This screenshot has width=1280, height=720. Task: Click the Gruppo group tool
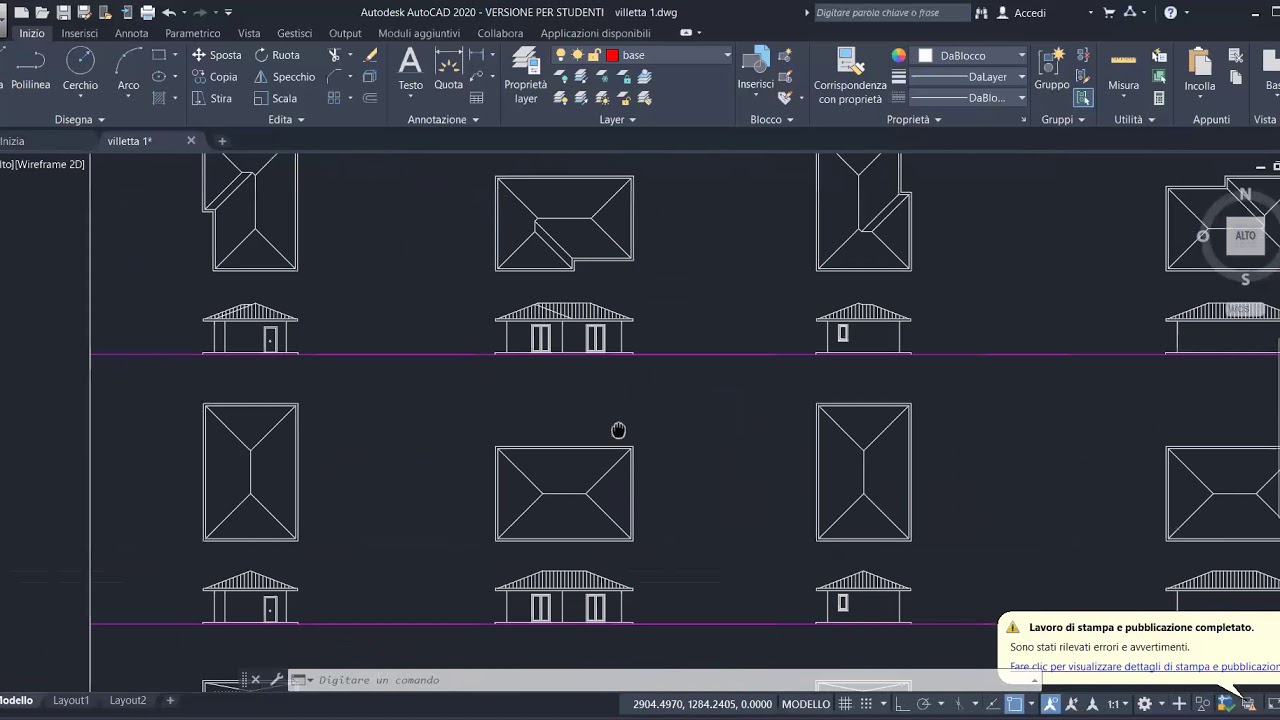coord(1052,70)
